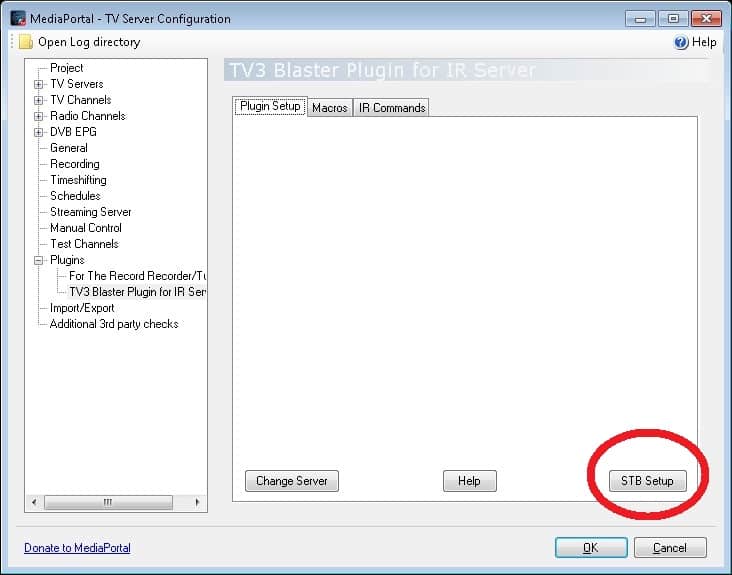The height and width of the screenshot is (575, 732).
Task: Expand the TV Channels tree node
Action: [39, 100]
